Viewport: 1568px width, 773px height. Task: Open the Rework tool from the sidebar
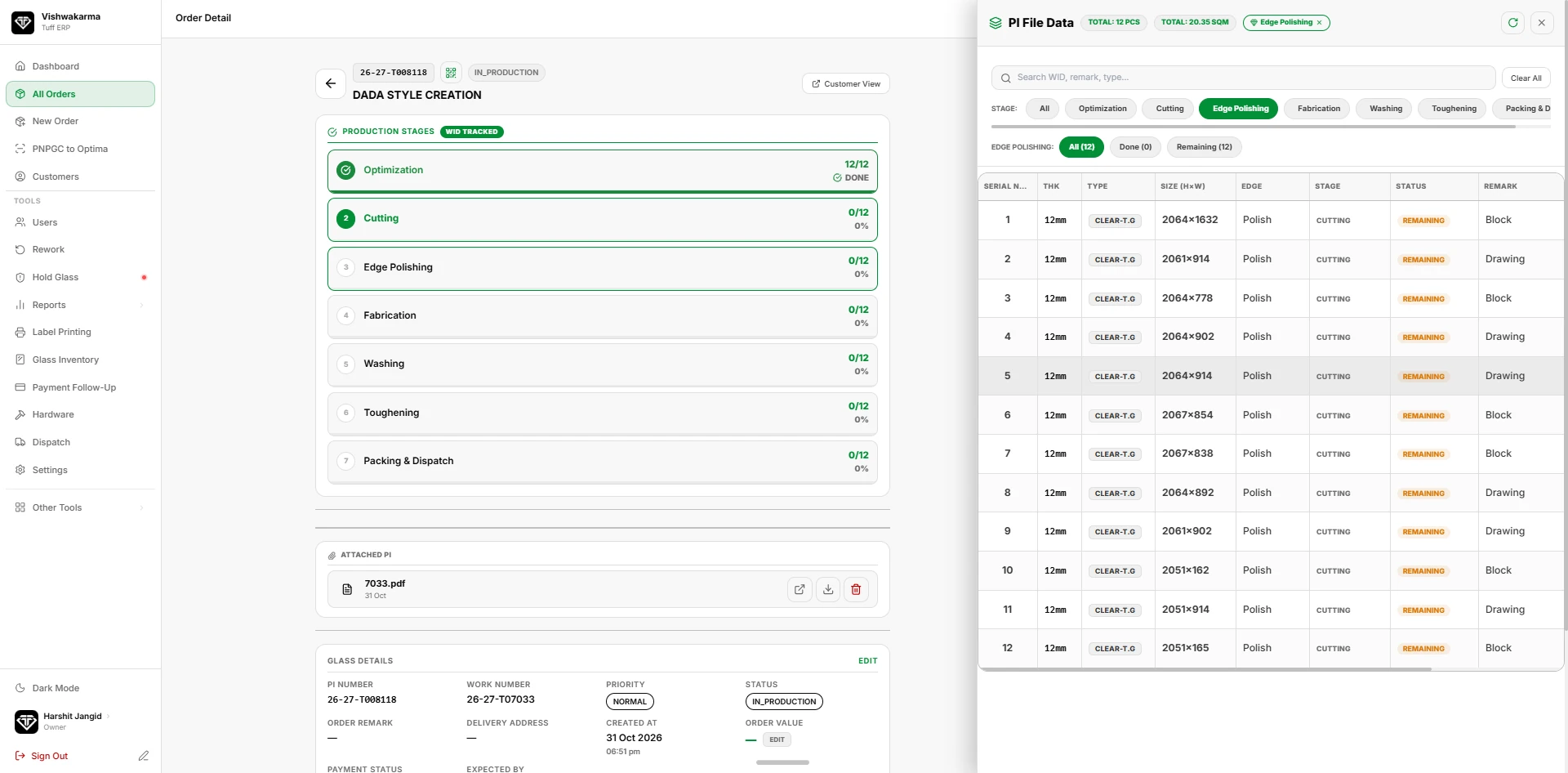[x=80, y=249]
